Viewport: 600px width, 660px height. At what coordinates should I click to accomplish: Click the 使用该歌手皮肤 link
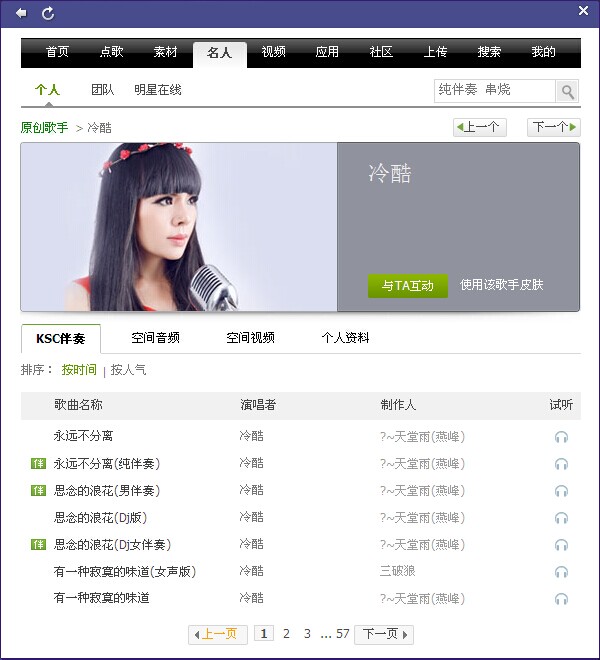501,285
